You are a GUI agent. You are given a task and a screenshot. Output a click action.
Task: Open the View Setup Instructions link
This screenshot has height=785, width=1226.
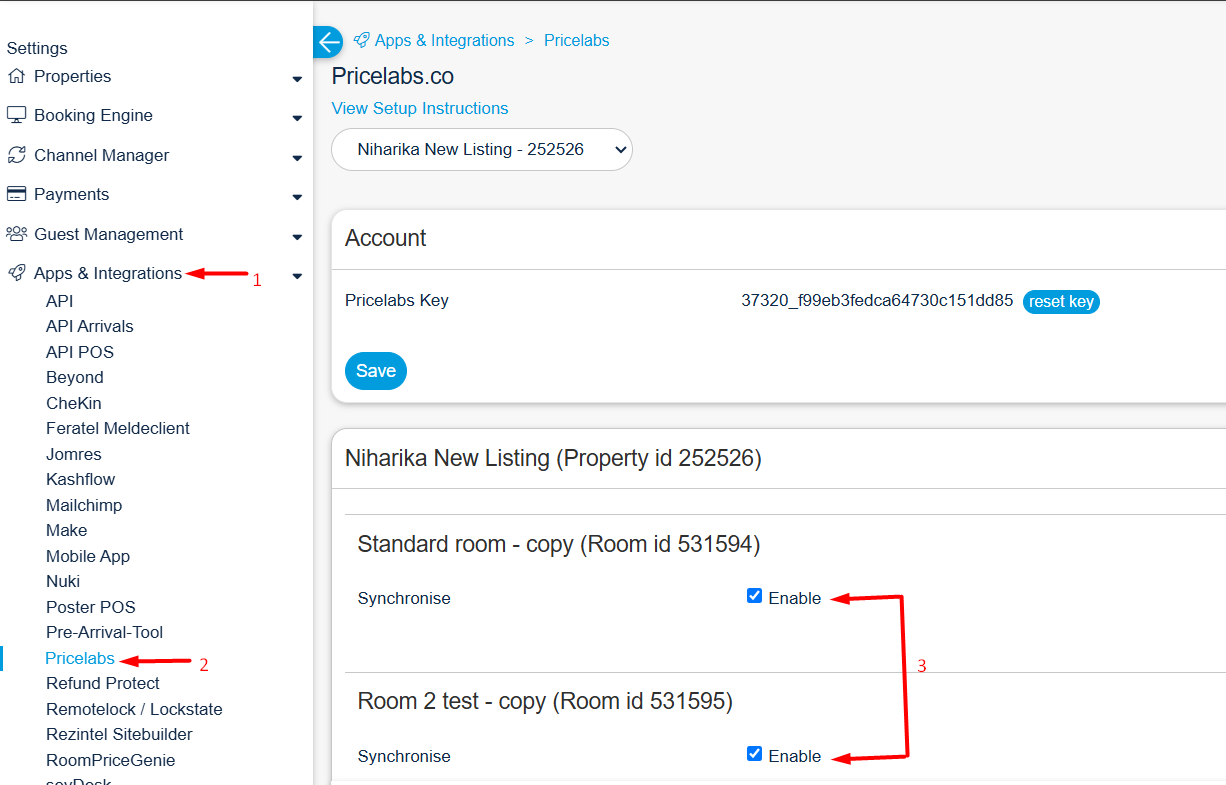pos(420,108)
